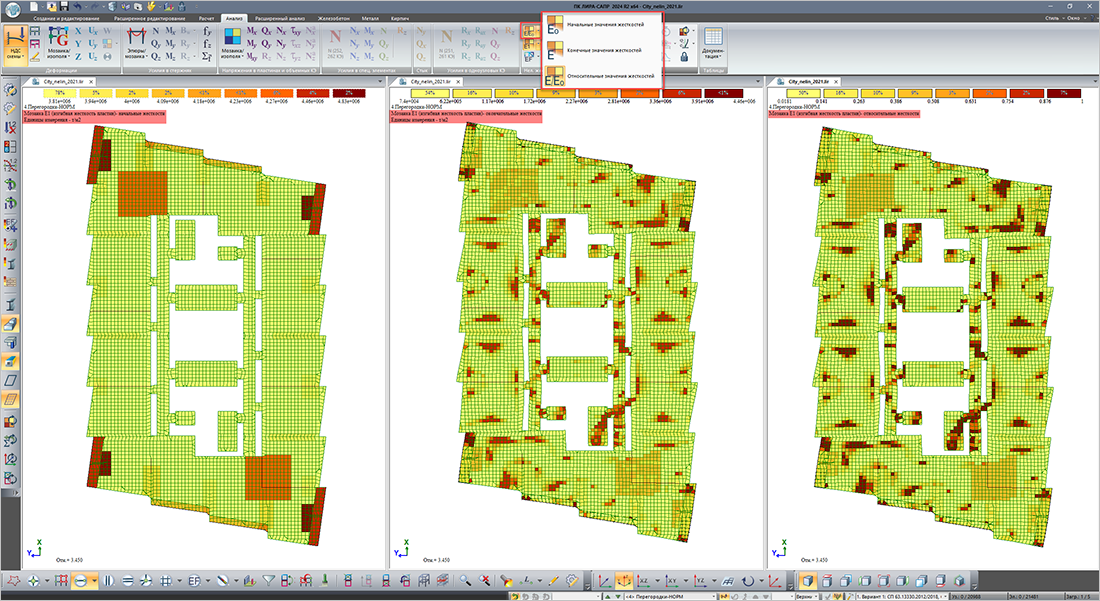Screen dimensions: 1100x601
Task: Toggle the highlighted minus-circle icon in bottom toolbar
Action: pos(81,581)
